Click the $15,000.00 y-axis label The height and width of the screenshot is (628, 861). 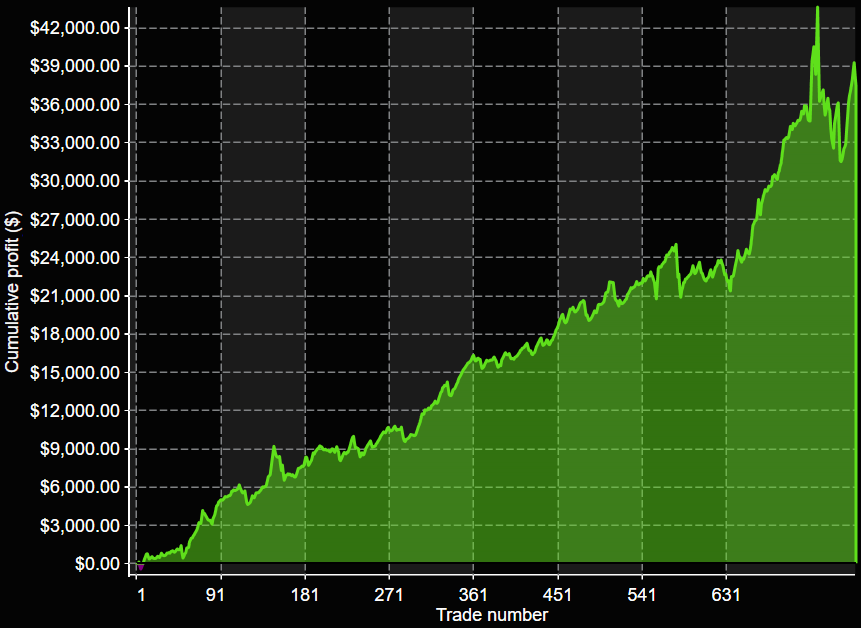pos(75,373)
